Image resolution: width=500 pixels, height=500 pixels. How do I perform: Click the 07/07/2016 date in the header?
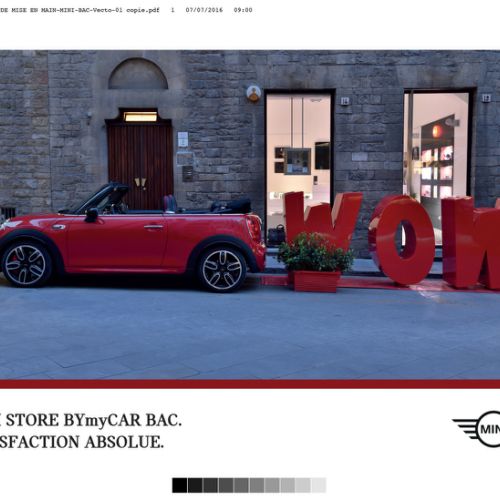pyautogui.click(x=204, y=10)
